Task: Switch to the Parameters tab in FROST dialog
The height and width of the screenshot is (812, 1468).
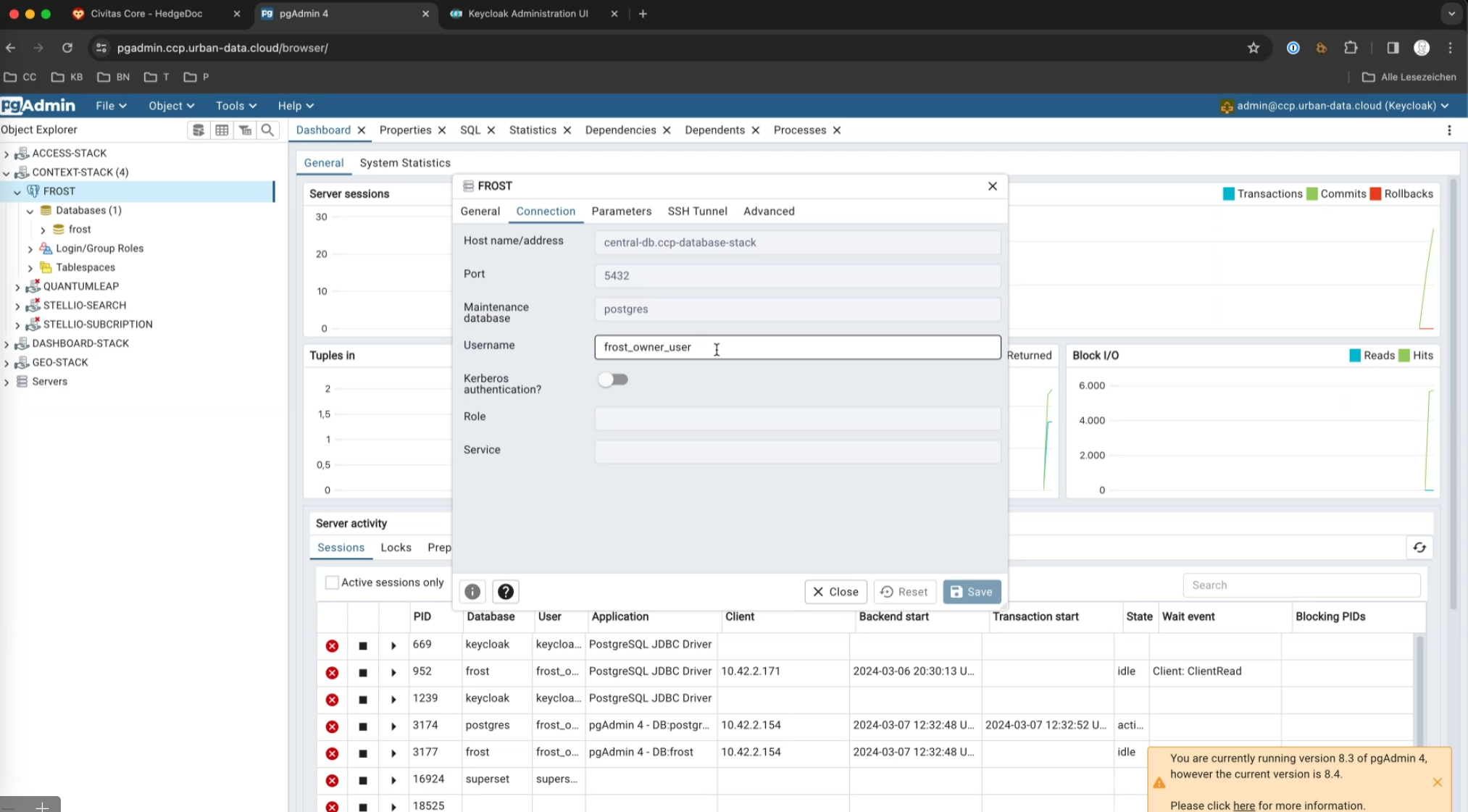Action: click(621, 211)
